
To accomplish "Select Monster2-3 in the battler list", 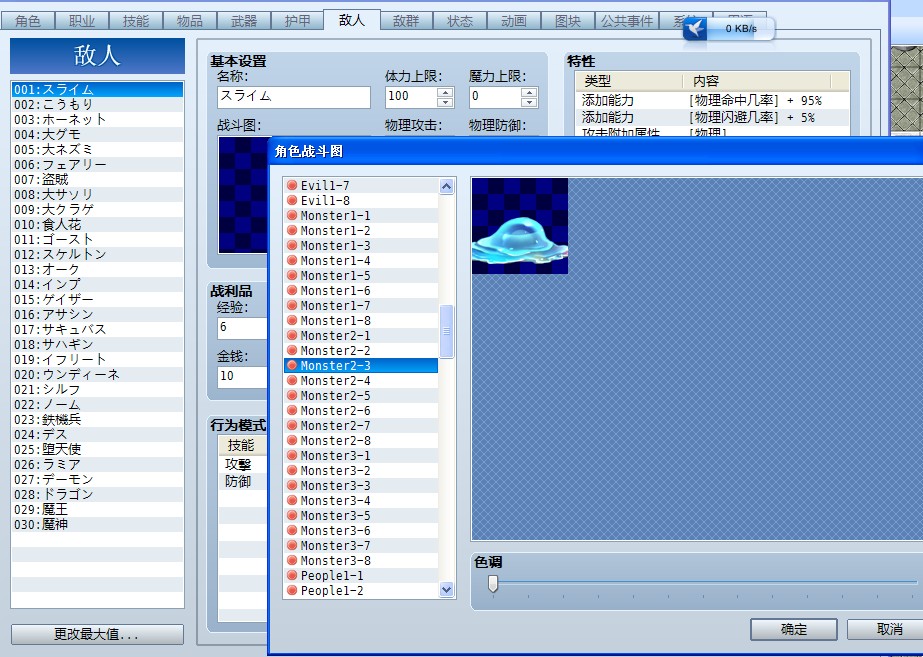I will point(361,366).
